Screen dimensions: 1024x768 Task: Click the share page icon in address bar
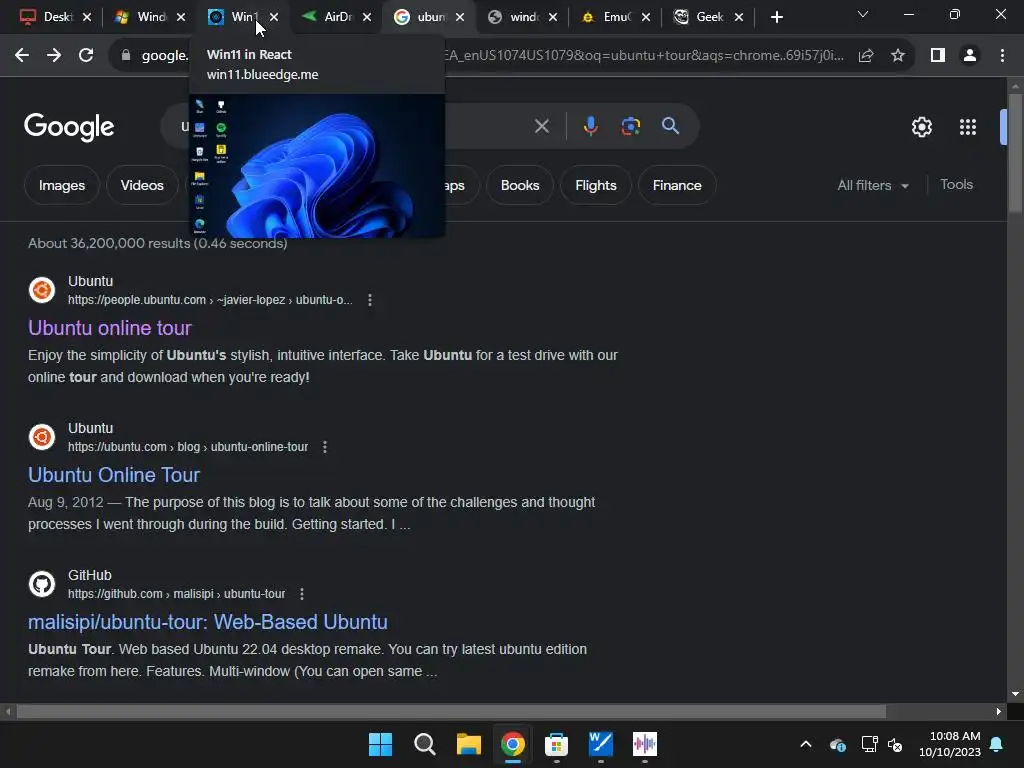click(866, 56)
